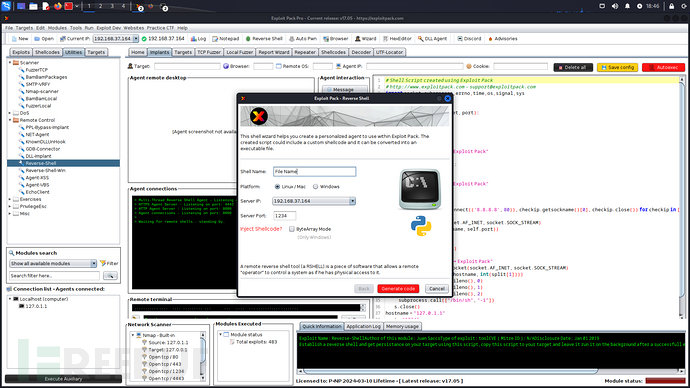The width and height of the screenshot is (690, 388).
Task: Click the Server Port field
Action: click(284, 216)
